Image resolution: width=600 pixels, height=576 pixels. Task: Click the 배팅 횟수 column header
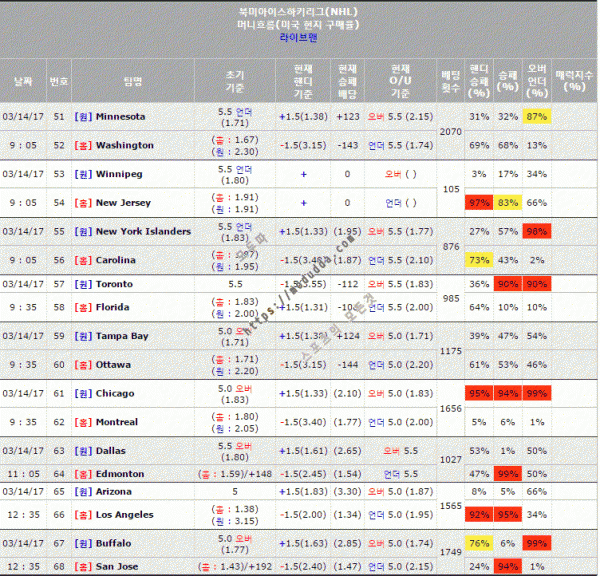click(x=450, y=81)
